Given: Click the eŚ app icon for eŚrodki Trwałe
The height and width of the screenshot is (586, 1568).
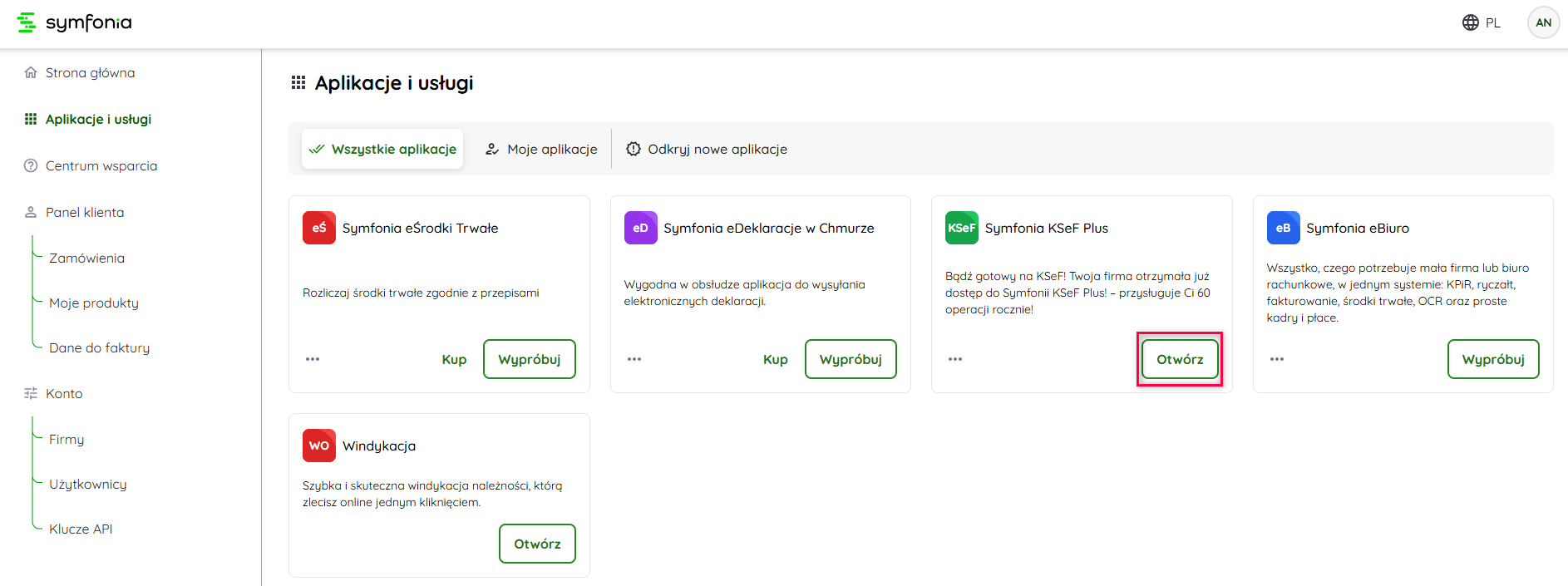Looking at the screenshot, I should pyautogui.click(x=318, y=228).
